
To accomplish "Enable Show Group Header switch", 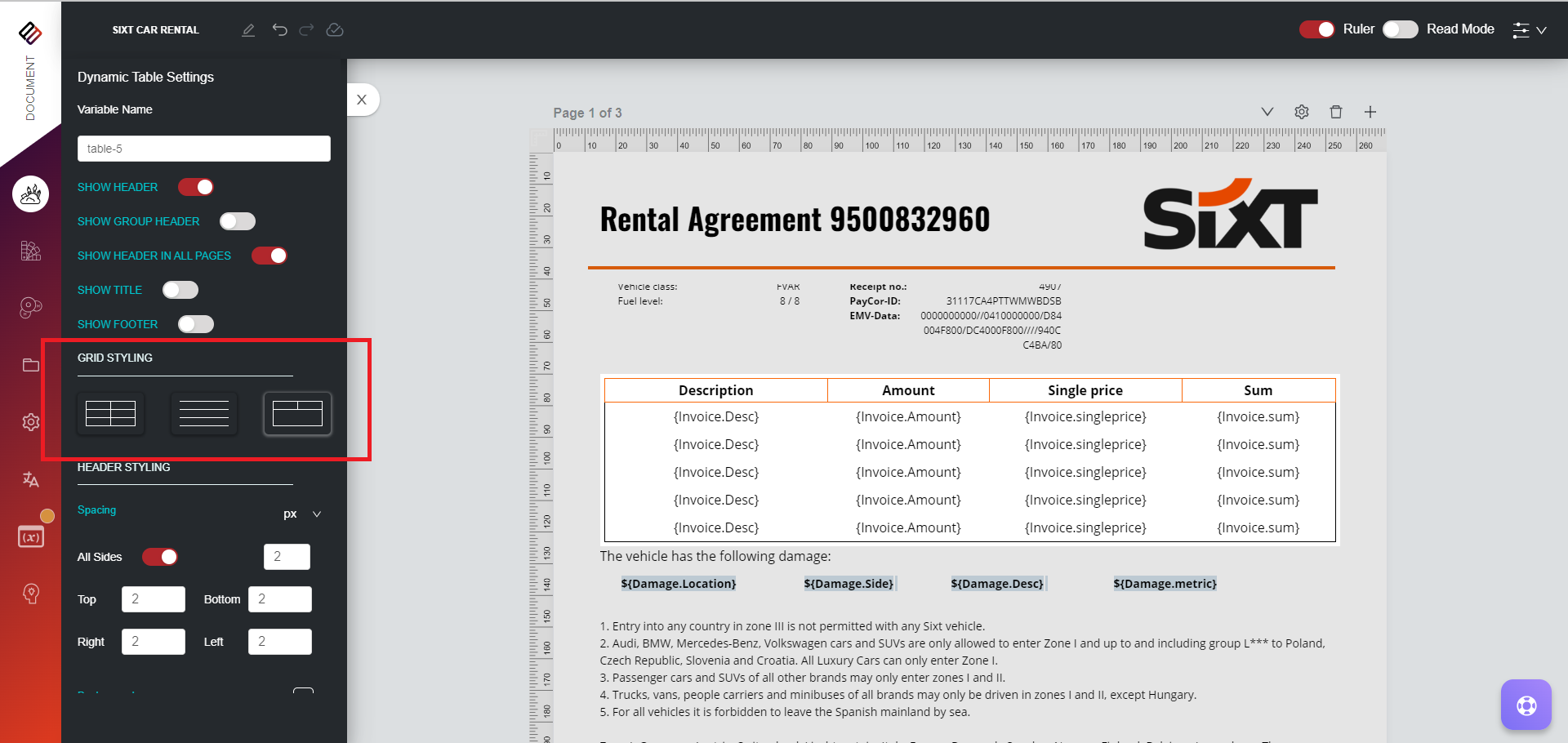I will point(238,221).
